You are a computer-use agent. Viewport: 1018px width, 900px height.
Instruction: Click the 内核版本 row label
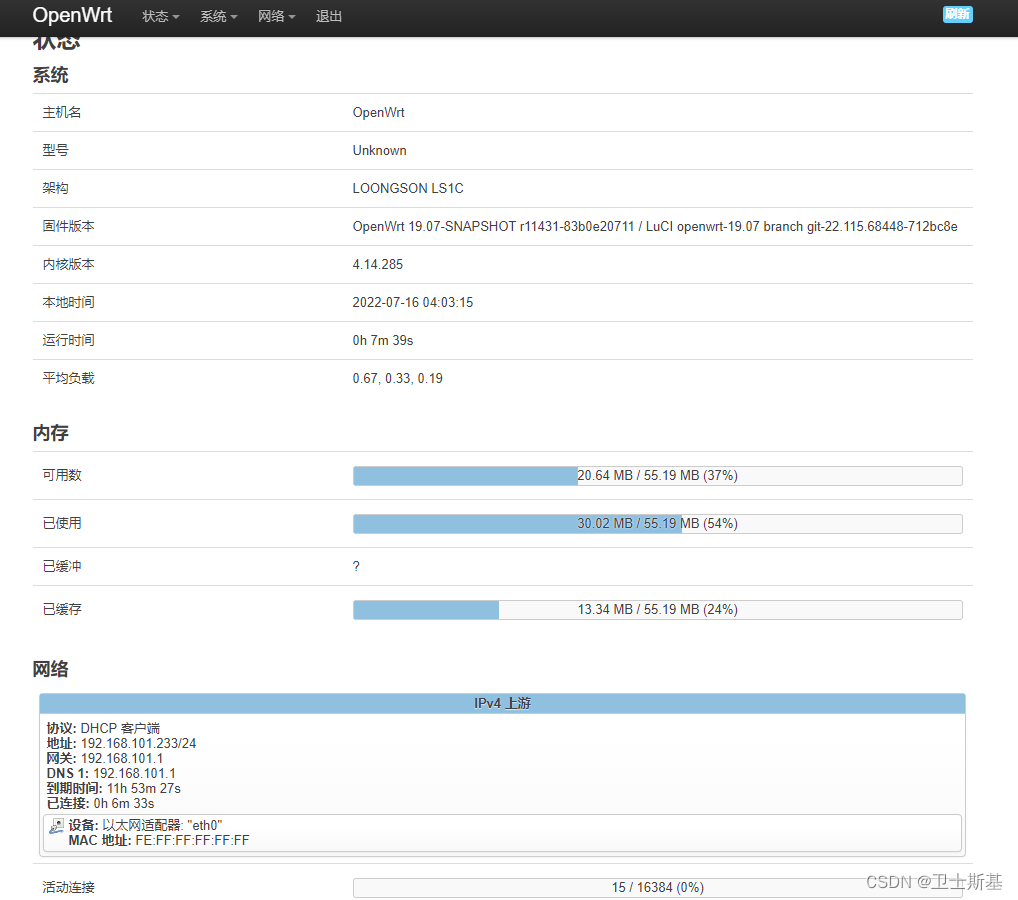(68, 264)
